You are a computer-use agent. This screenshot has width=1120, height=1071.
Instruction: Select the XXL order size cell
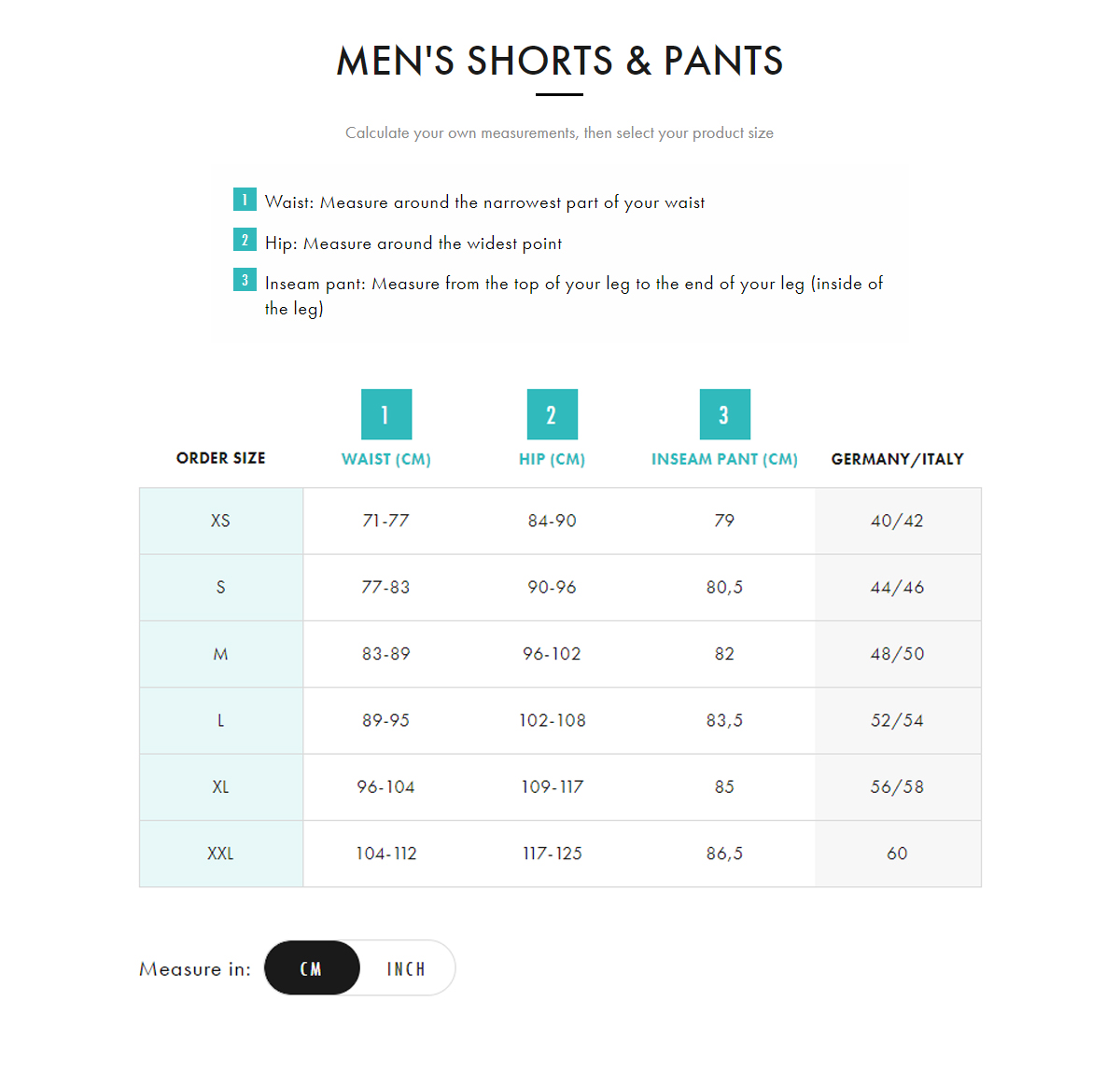coord(221,854)
